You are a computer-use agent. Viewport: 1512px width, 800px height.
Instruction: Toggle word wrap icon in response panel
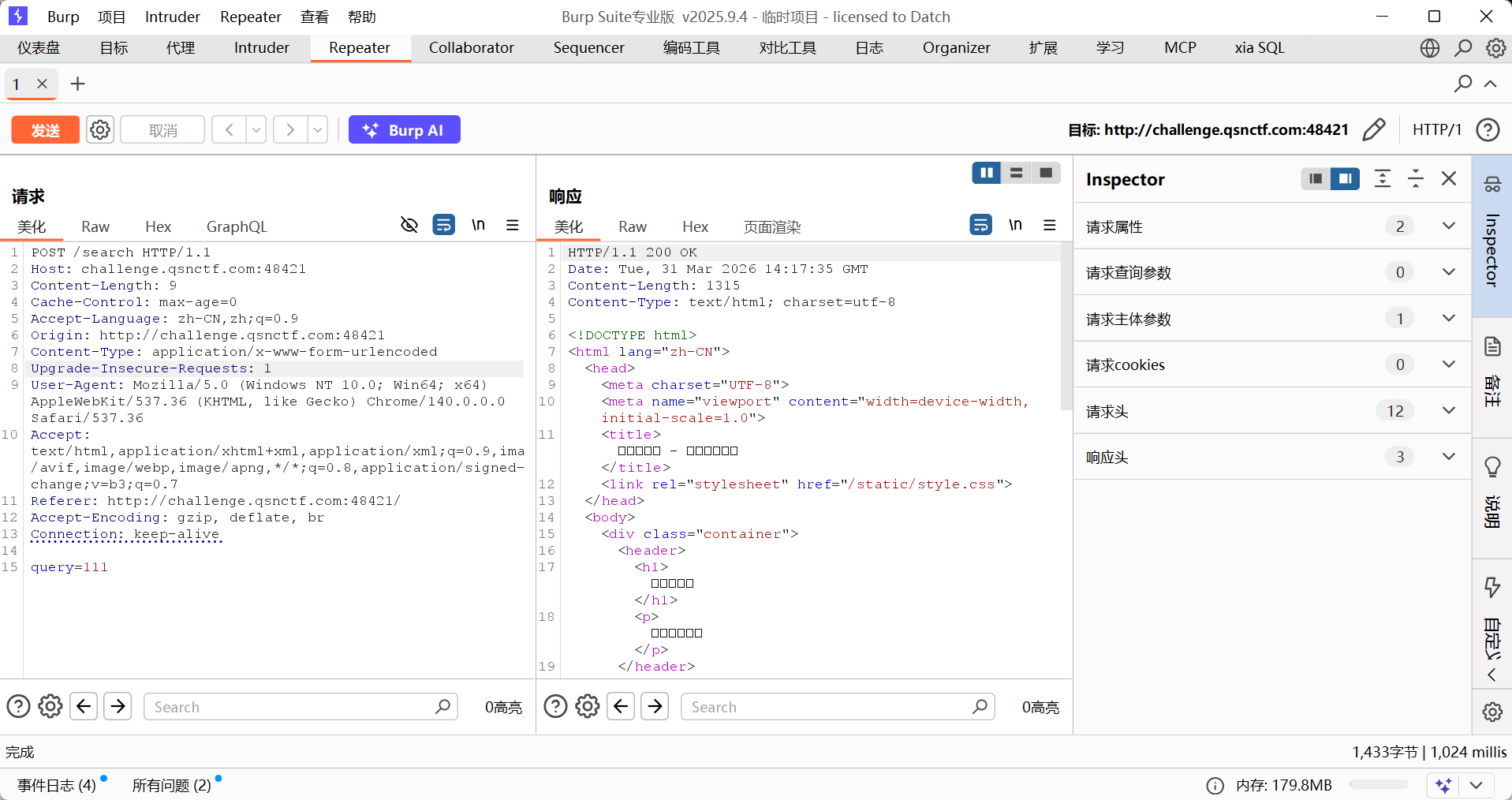tap(980, 225)
